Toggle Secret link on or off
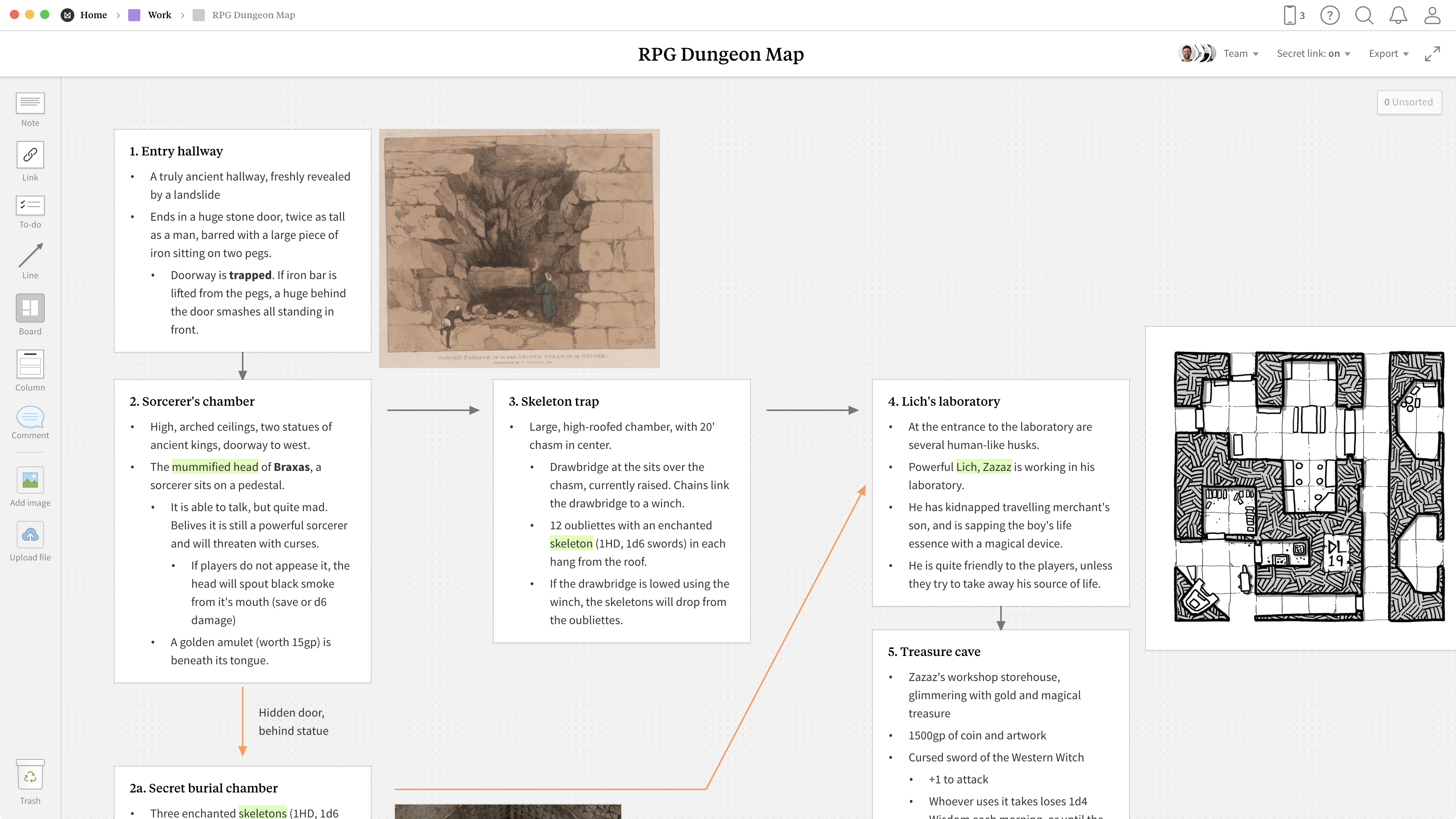The width and height of the screenshot is (1456, 819). tap(1314, 53)
